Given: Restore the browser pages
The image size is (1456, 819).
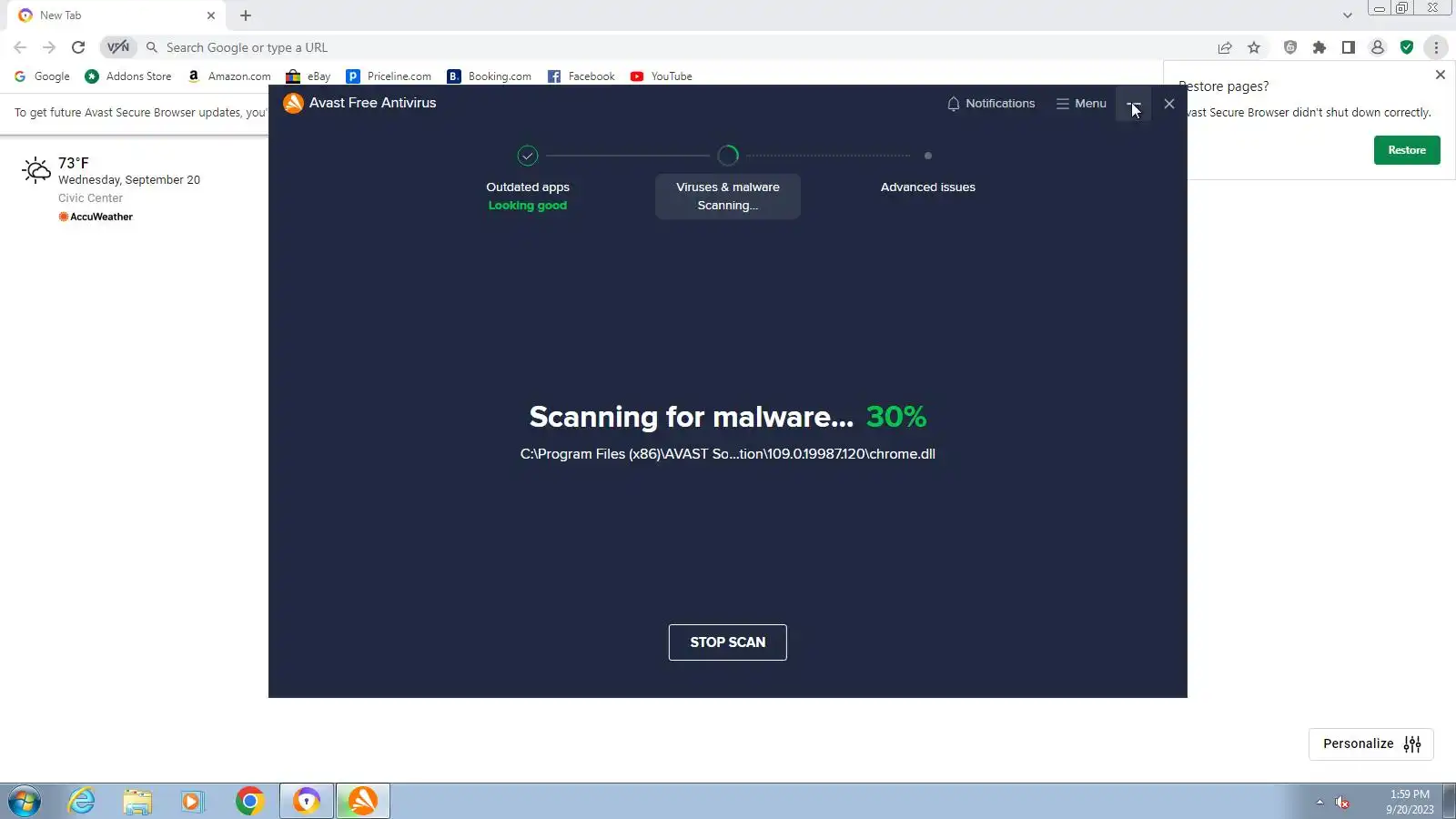Looking at the screenshot, I should [1407, 150].
